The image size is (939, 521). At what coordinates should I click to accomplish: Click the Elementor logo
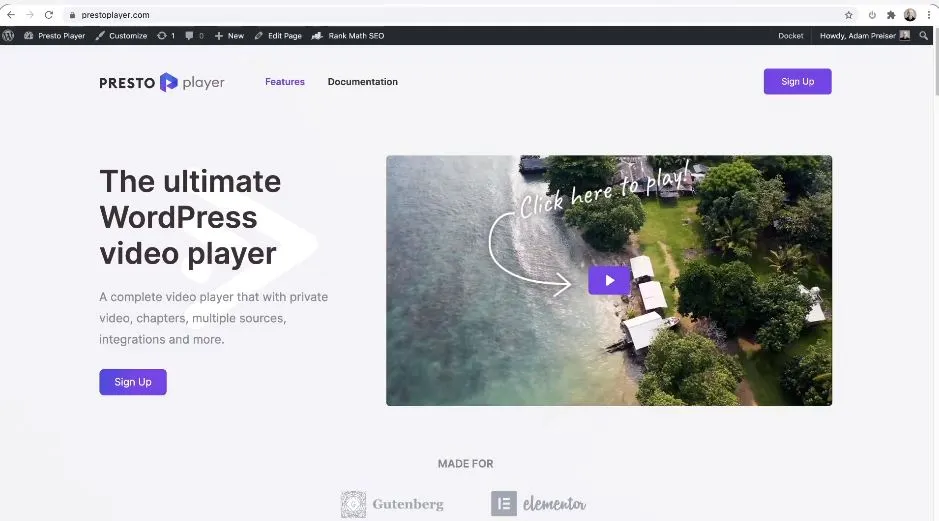[538, 504]
